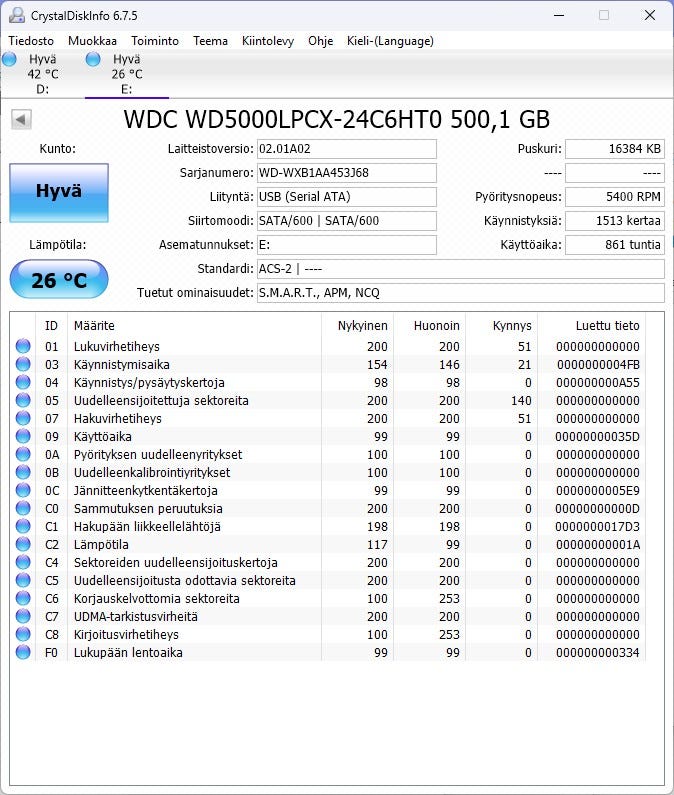Click status orb of Käynnistys/pysäytyskertoja row
Image resolution: width=674 pixels, height=795 pixels.
pos(23,382)
